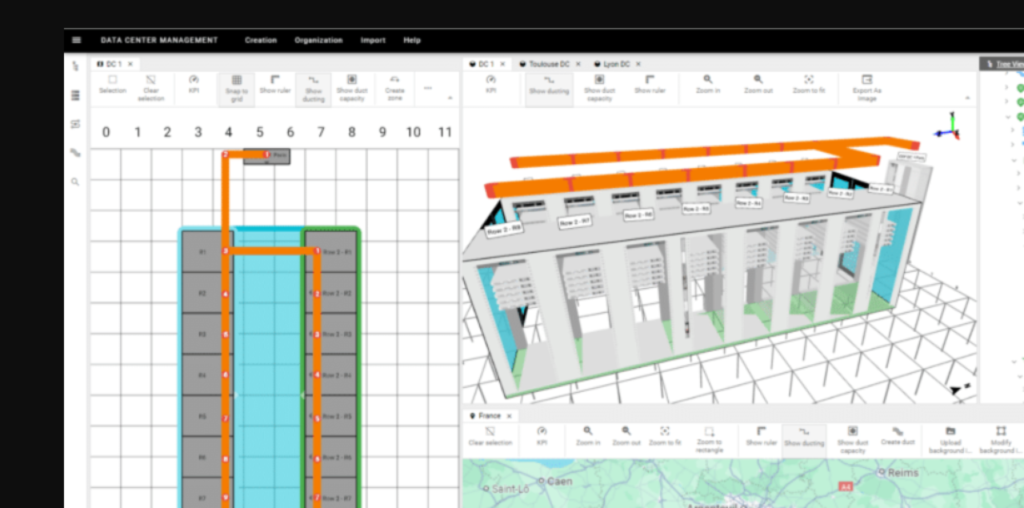Click DATA CENTER MANAGEMENT title
The width and height of the screenshot is (1024, 508).
[159, 40]
